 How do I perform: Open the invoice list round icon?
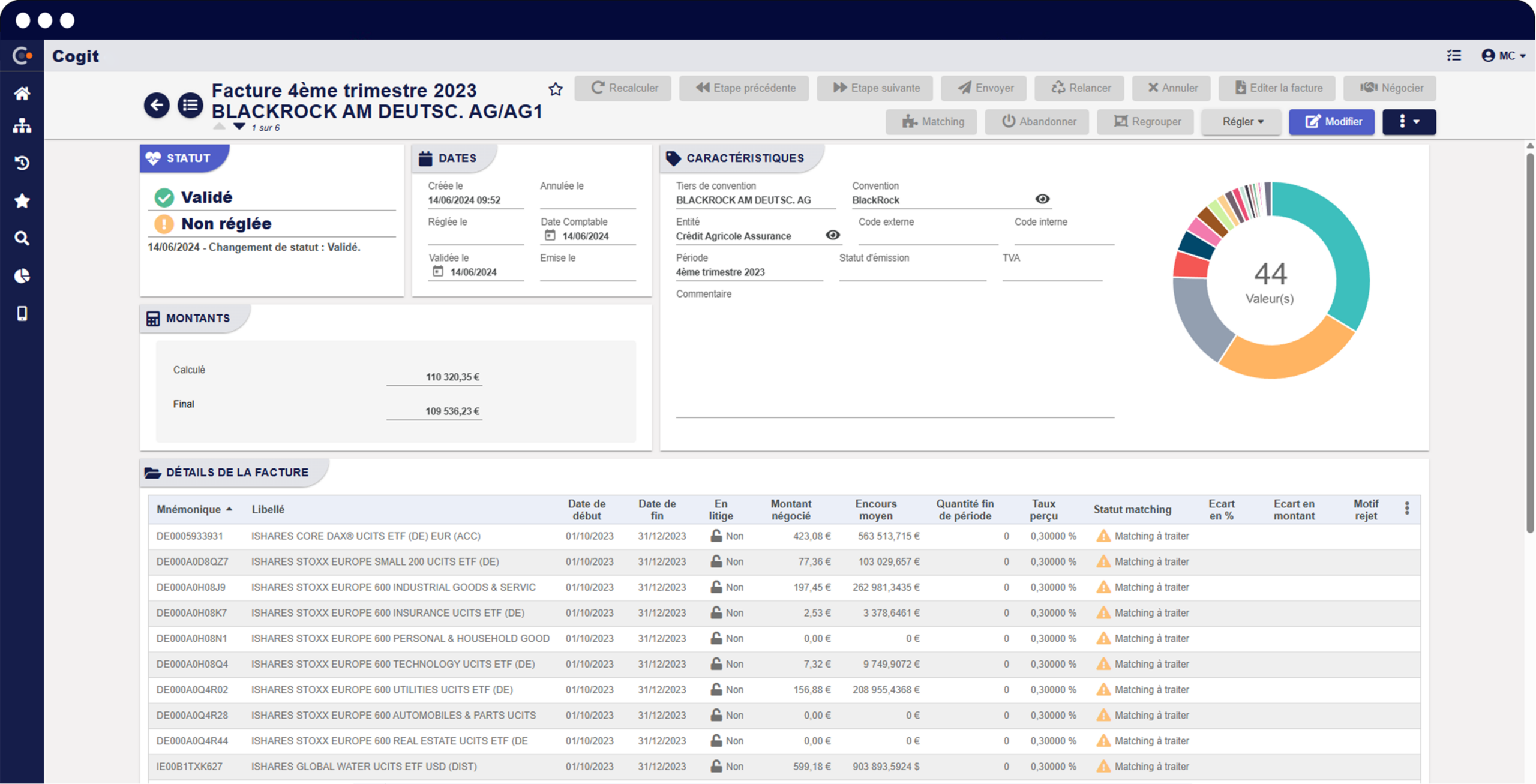[190, 106]
